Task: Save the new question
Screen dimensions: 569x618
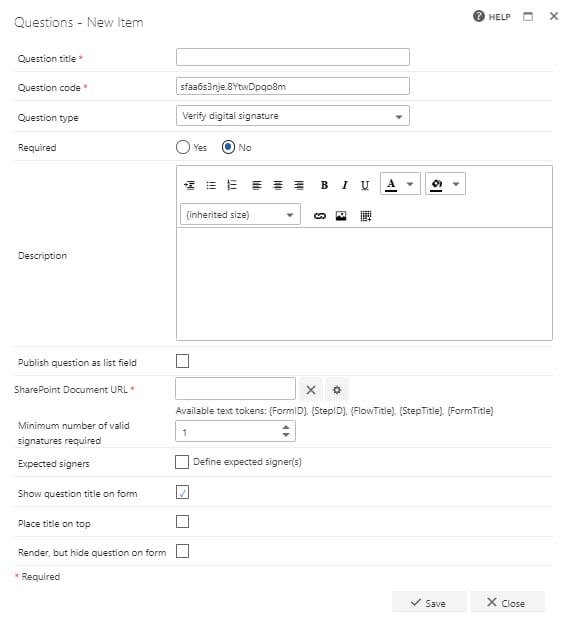Action: pyautogui.click(x=429, y=603)
